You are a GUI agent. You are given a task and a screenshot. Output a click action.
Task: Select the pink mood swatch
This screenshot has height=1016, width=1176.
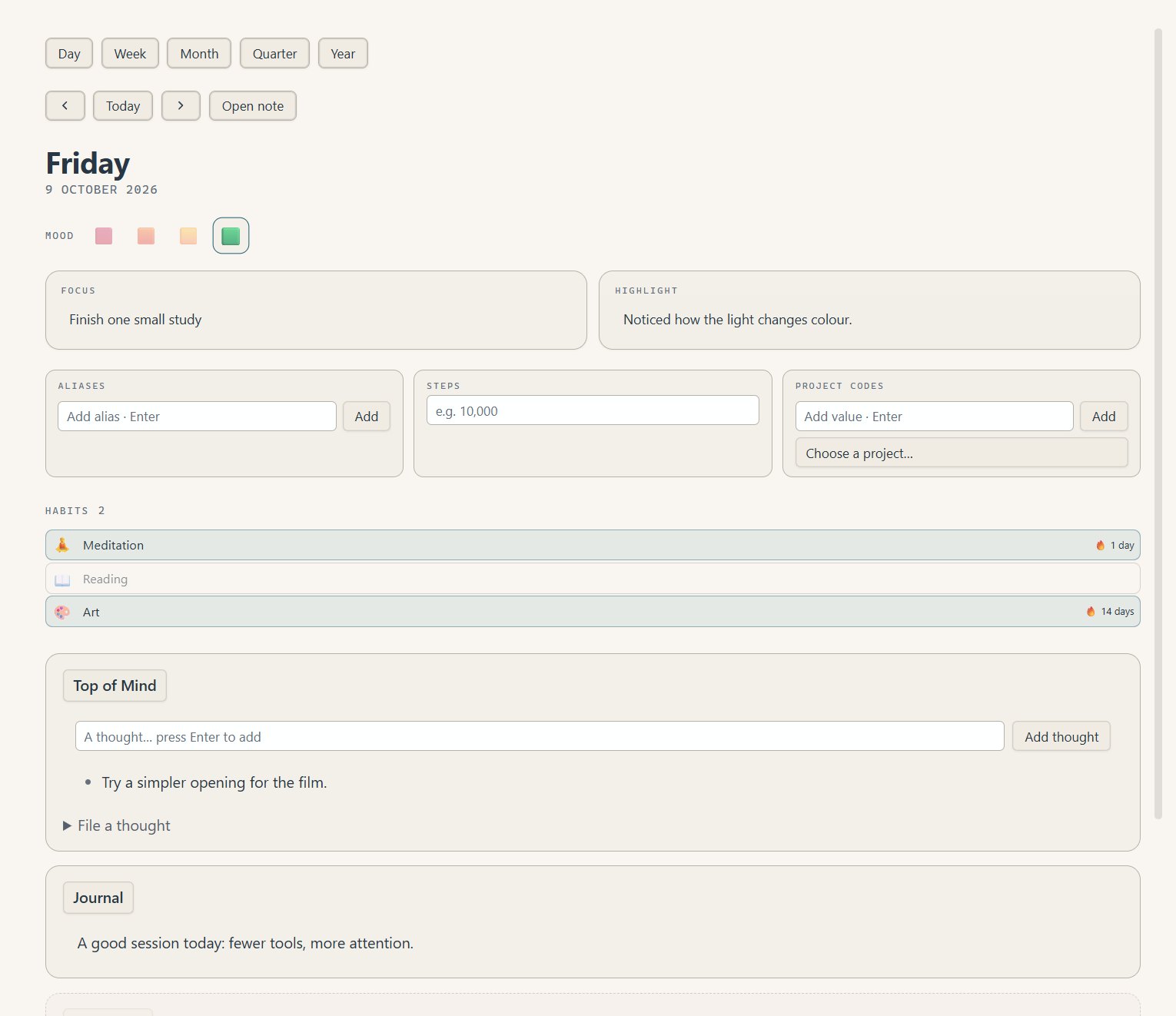[x=104, y=236]
